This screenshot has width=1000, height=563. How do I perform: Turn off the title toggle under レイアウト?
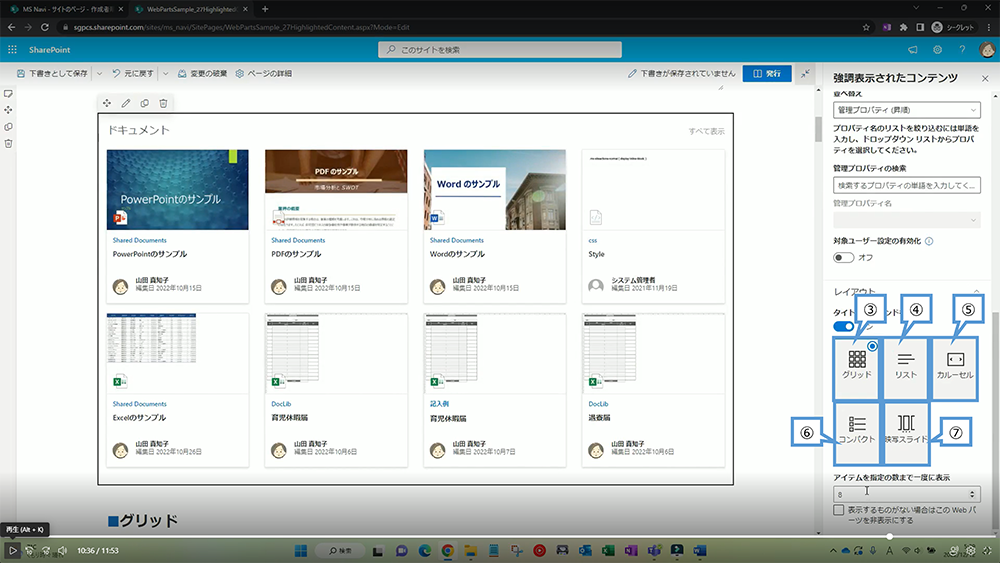tap(843, 326)
